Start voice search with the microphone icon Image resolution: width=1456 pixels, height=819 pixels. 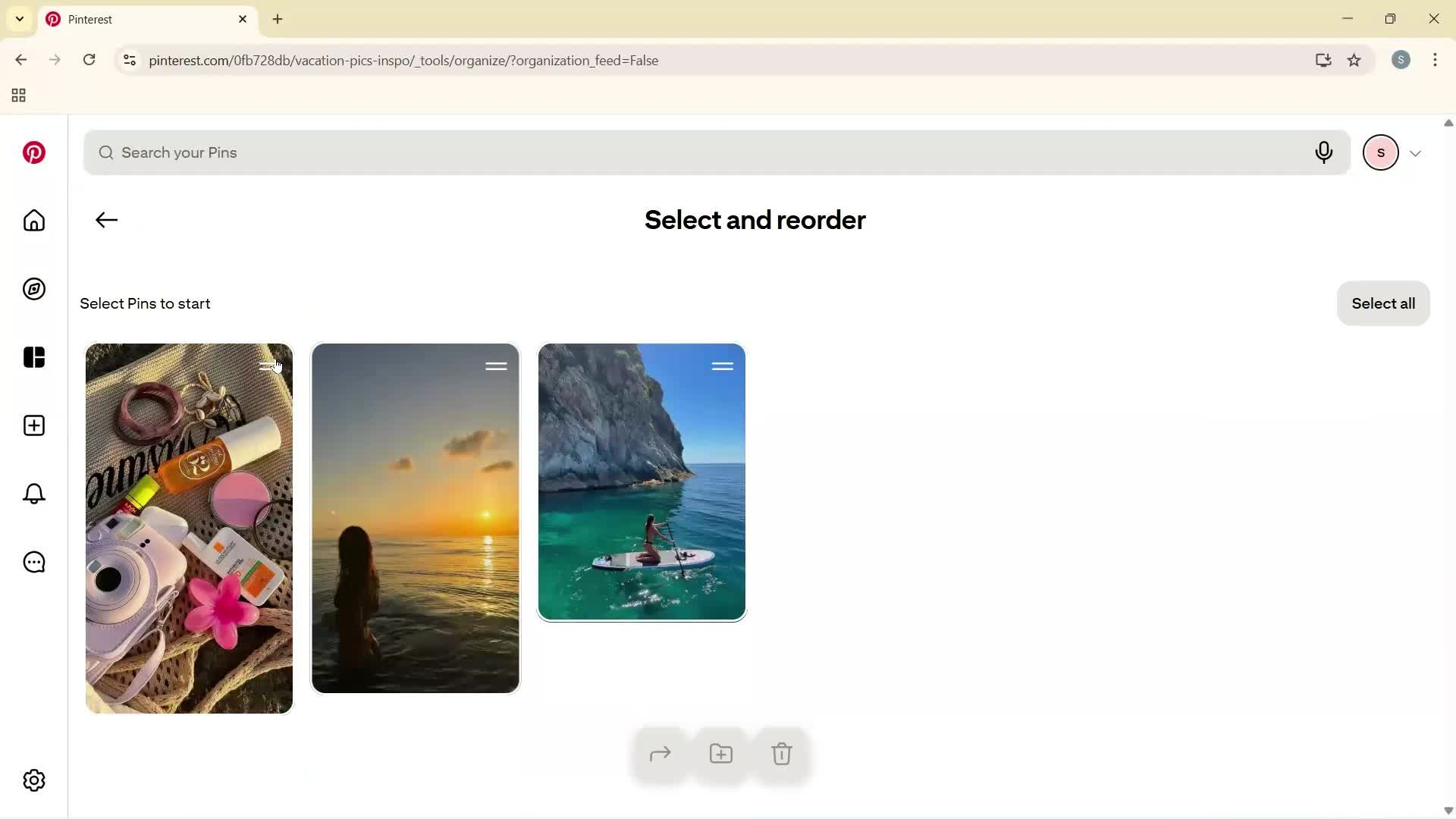point(1323,152)
